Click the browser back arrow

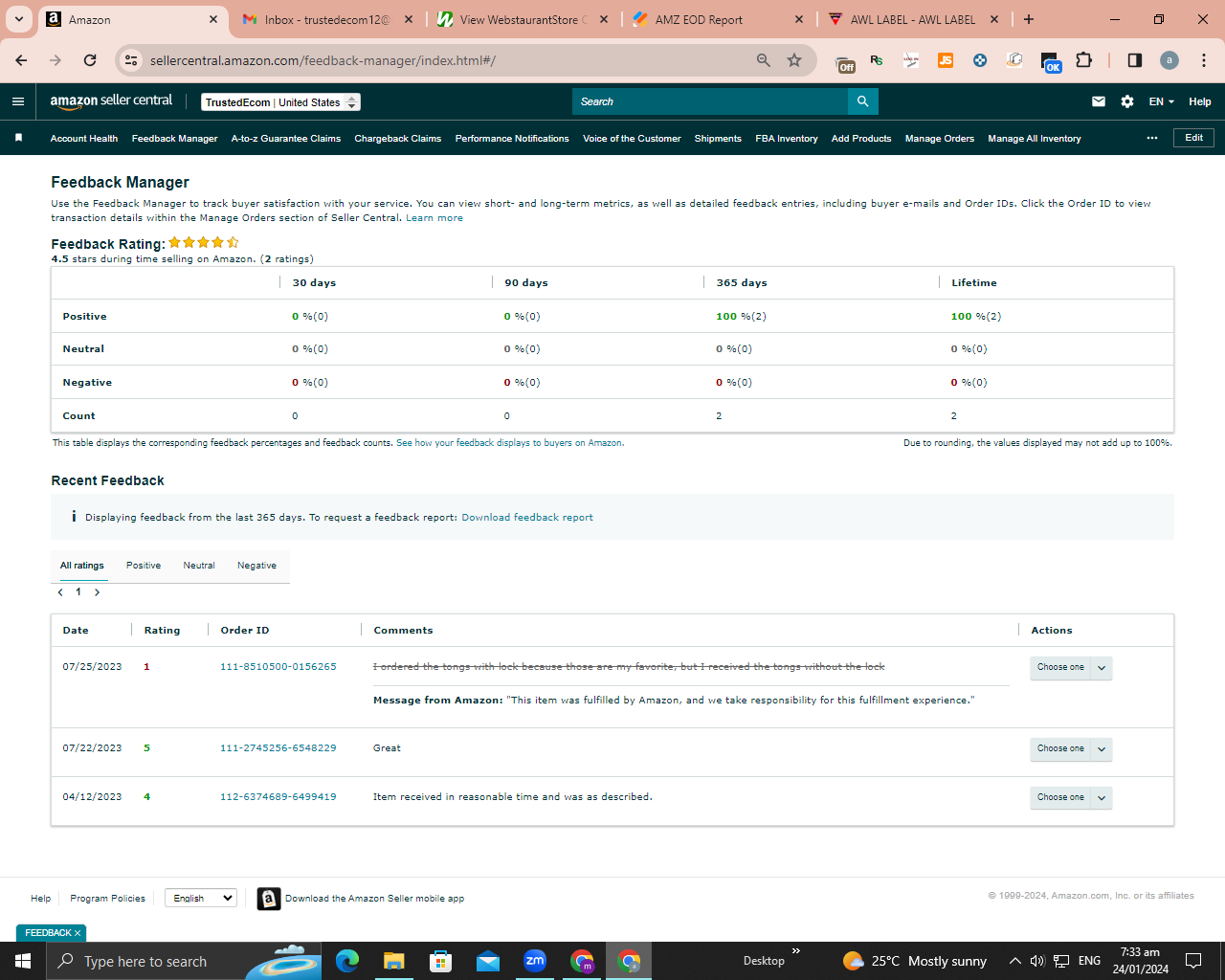(x=21, y=60)
